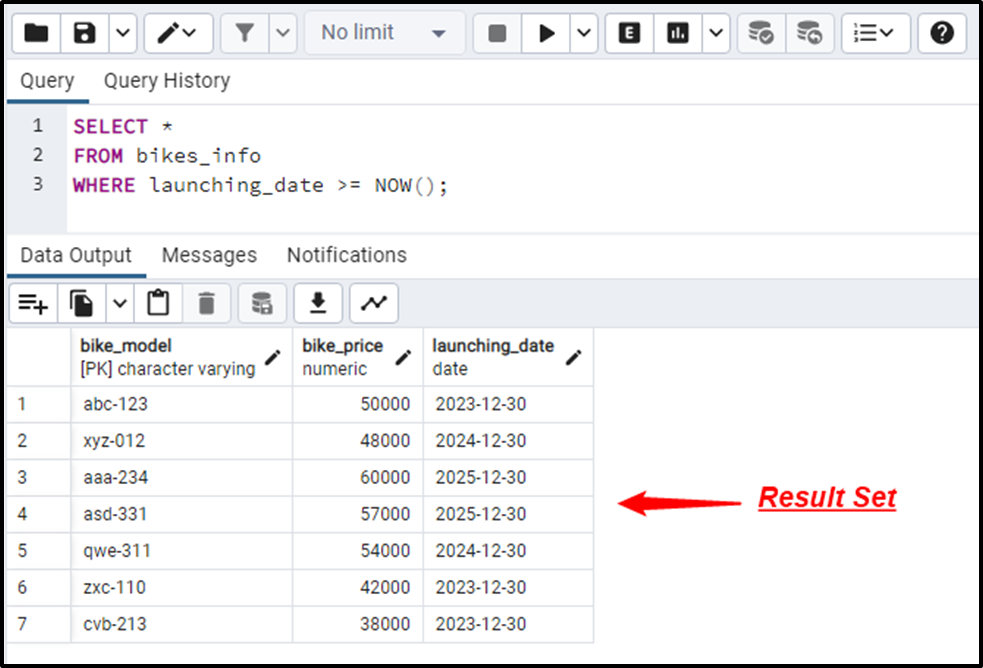
Task: Commit the current transaction
Action: click(x=761, y=33)
